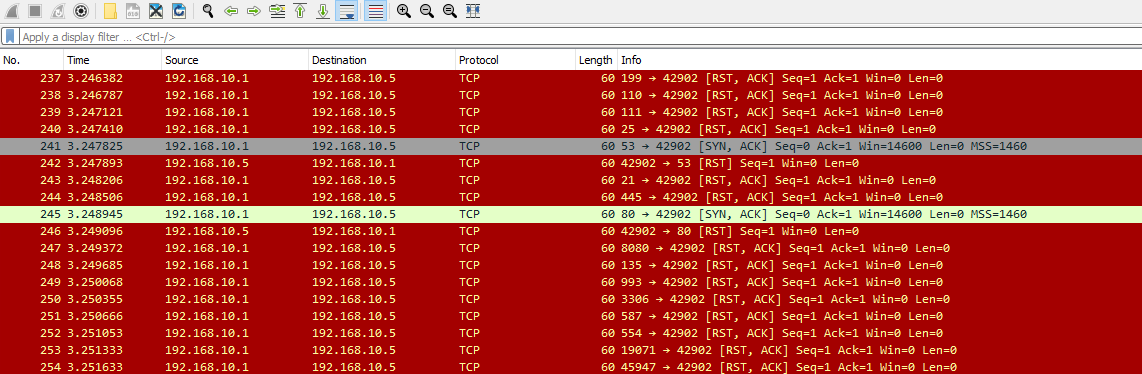Start capturing packets with the shark fin icon
Screen dimensions: 1142x374
coord(12,11)
